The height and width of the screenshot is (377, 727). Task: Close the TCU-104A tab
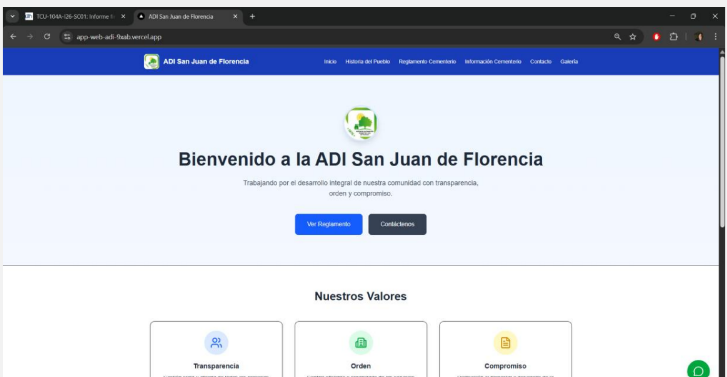coord(123,16)
